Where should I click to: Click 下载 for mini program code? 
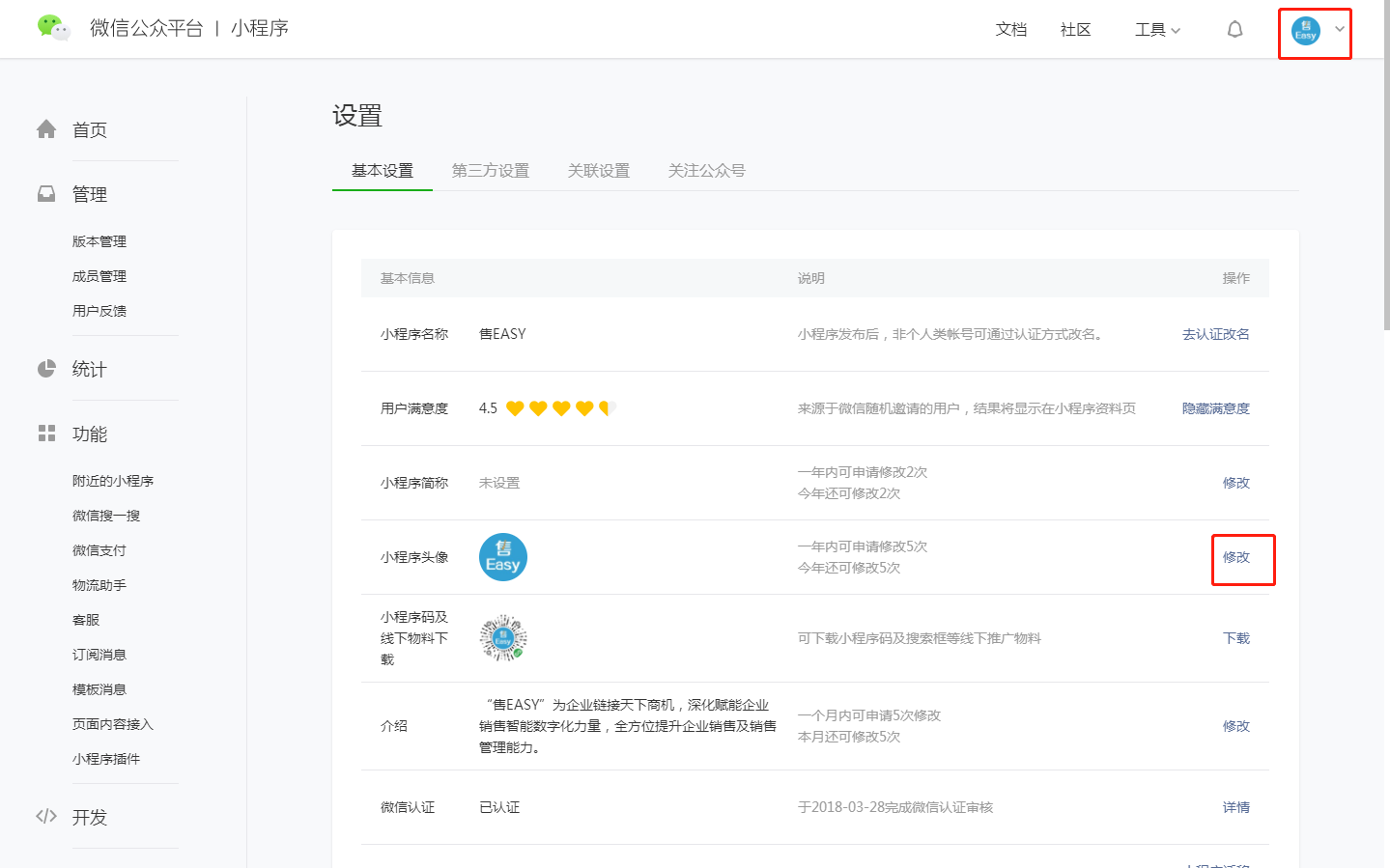coord(1235,638)
